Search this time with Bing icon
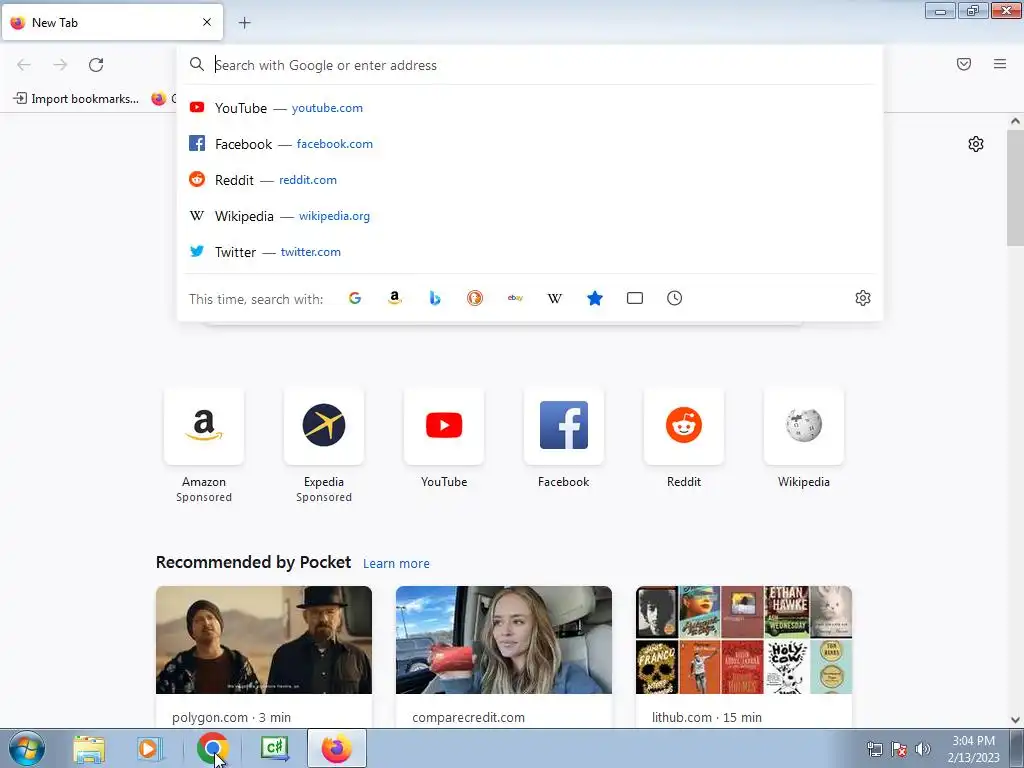This screenshot has height=768, width=1024. pyautogui.click(x=435, y=298)
